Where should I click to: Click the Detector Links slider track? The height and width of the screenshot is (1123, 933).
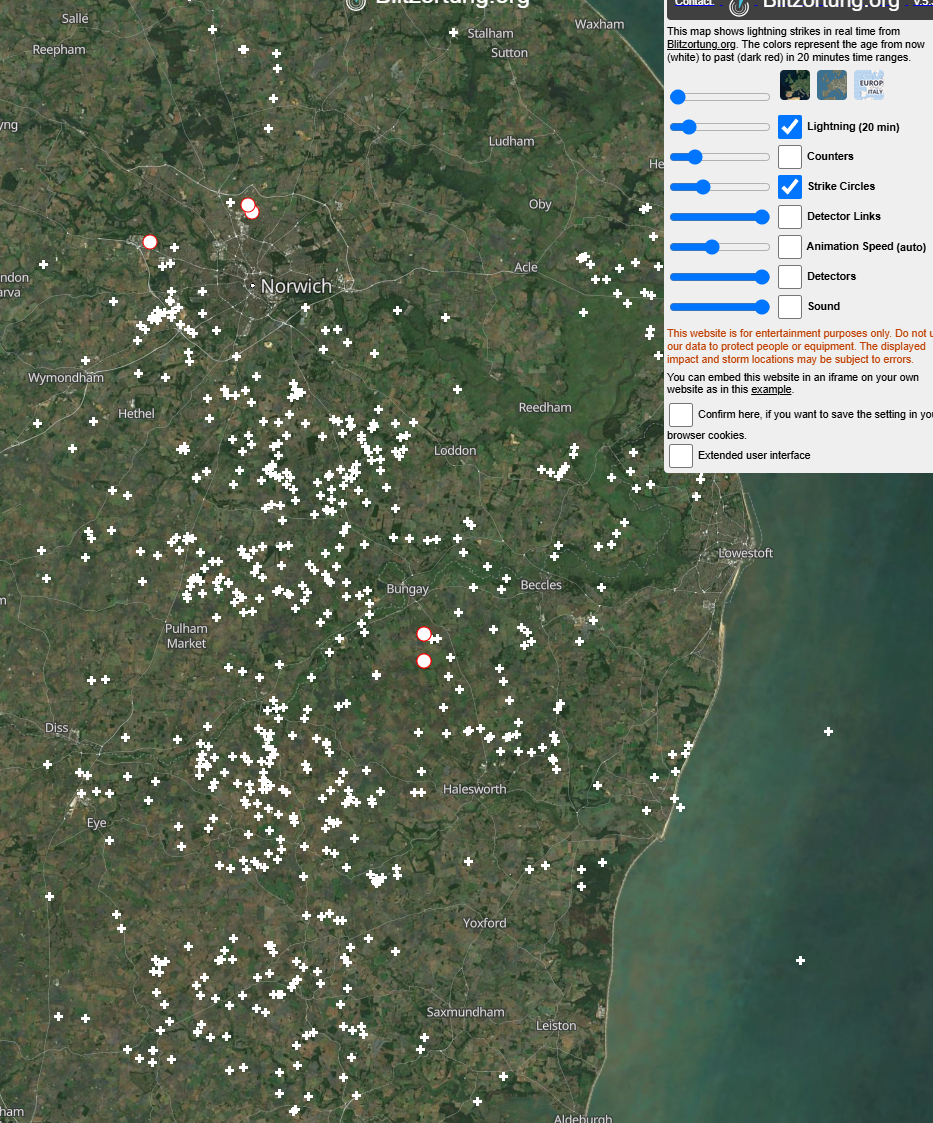(x=720, y=217)
